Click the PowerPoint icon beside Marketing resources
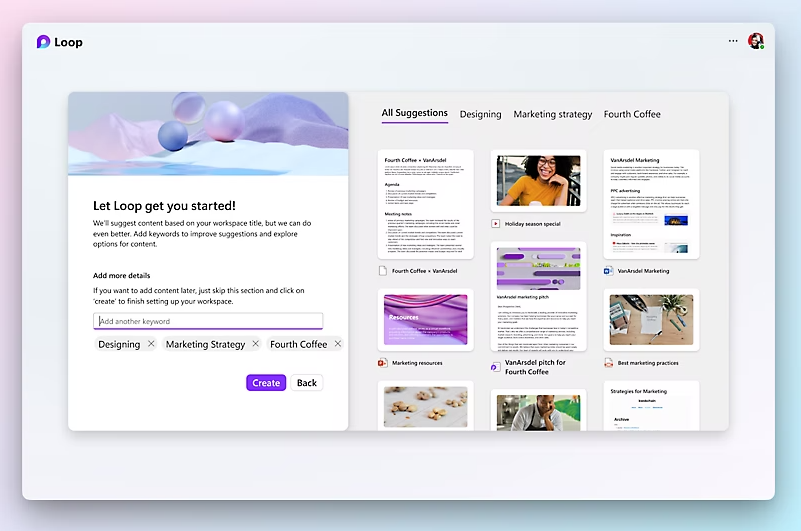 [383, 363]
